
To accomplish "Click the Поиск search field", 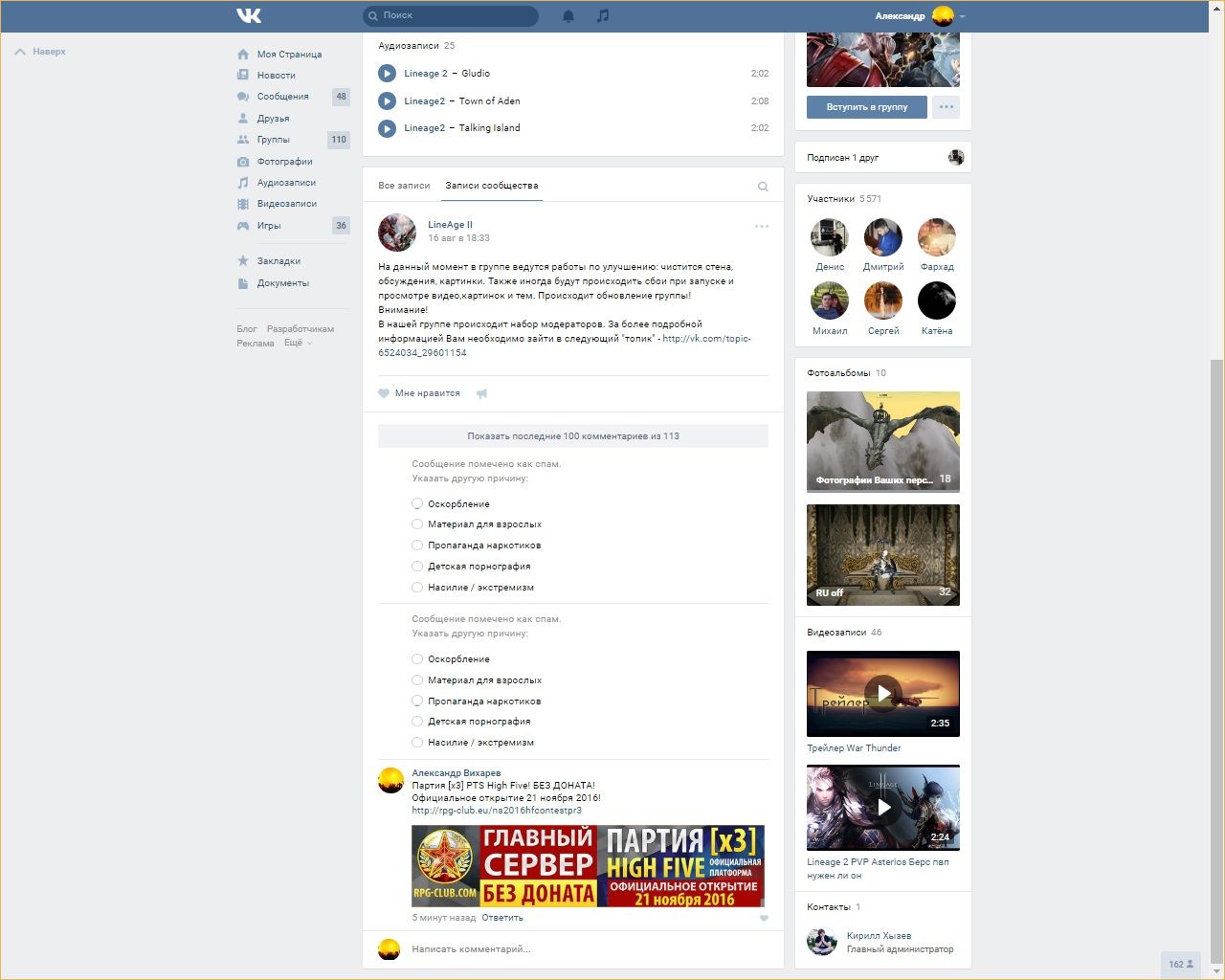I will [451, 16].
